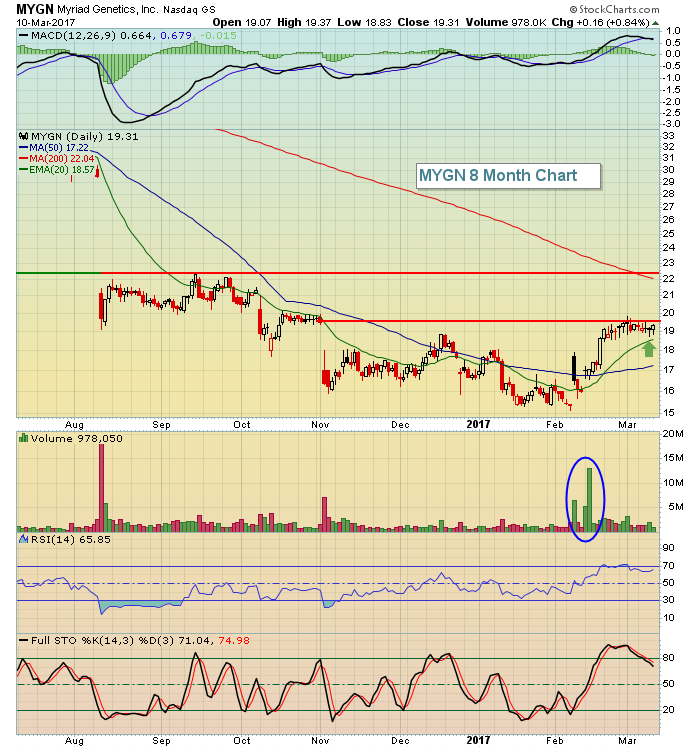The height and width of the screenshot is (748, 700).
Task: Click the Nasdaq GS exchange label
Action: (189, 10)
